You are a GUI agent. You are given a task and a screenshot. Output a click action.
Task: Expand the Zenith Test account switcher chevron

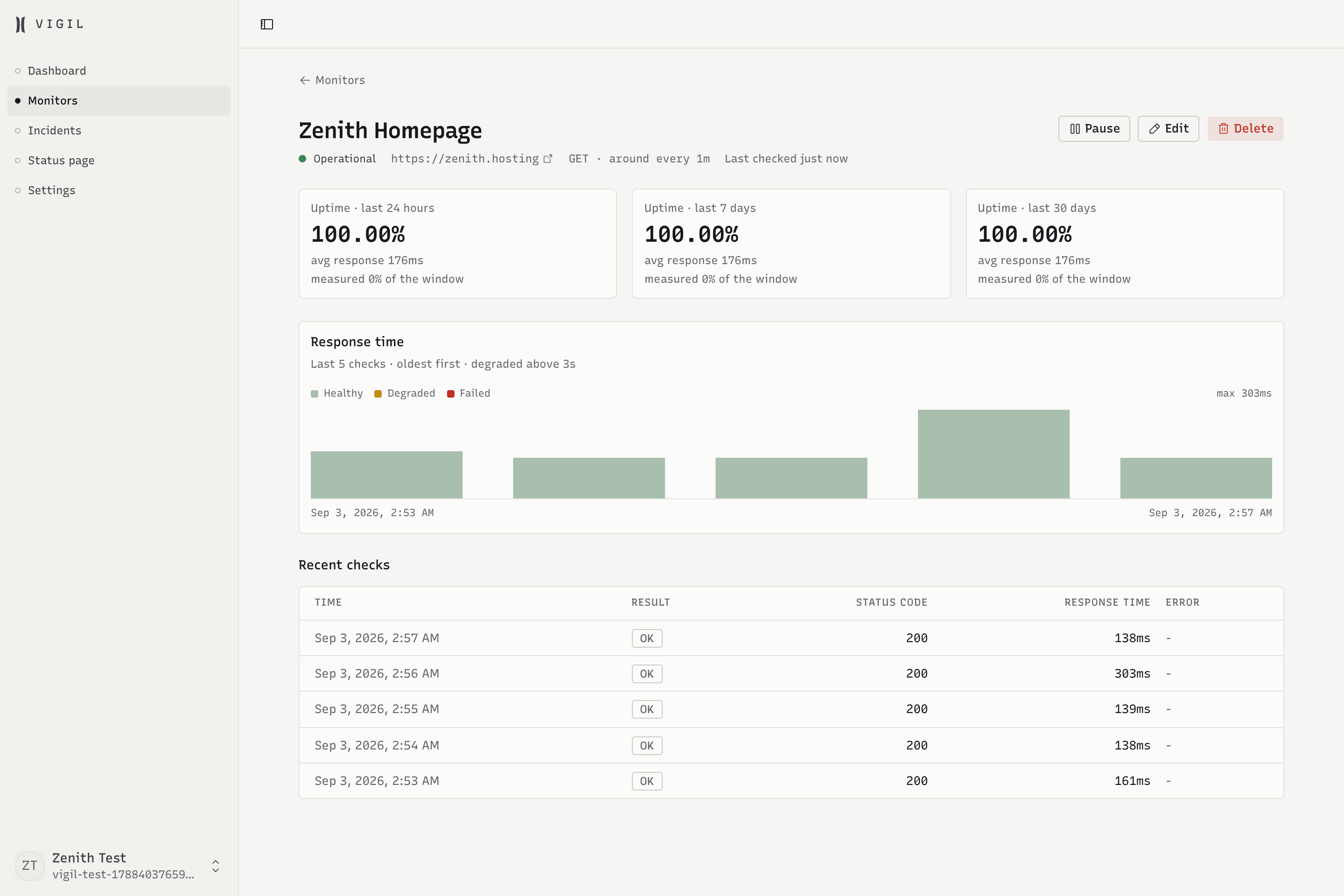coord(216,866)
